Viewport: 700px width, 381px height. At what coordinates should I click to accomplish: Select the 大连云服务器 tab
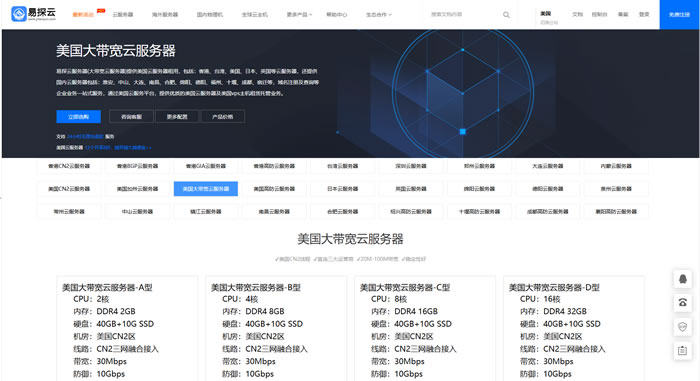point(548,166)
